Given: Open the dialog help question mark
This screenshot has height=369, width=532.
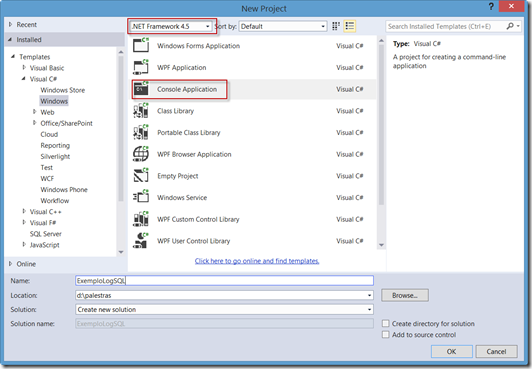Looking at the screenshot, I should pos(491,6).
